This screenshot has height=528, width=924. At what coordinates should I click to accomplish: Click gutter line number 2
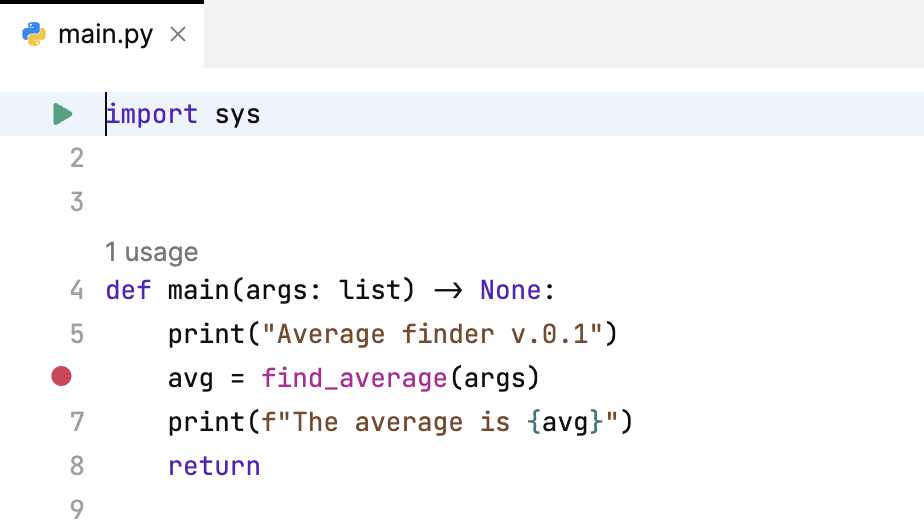point(77,158)
